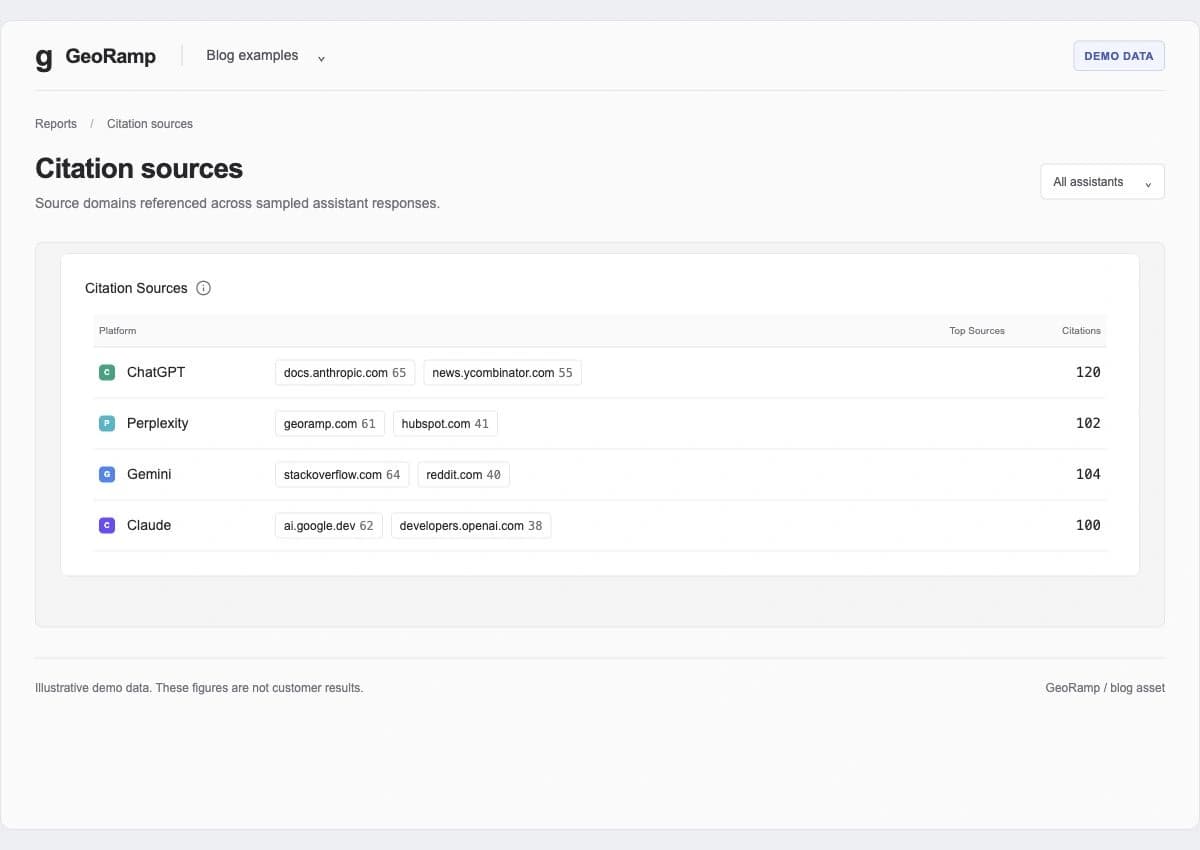This screenshot has height=850, width=1200.
Task: Click the ChatGPT row label
Action: tap(156, 372)
